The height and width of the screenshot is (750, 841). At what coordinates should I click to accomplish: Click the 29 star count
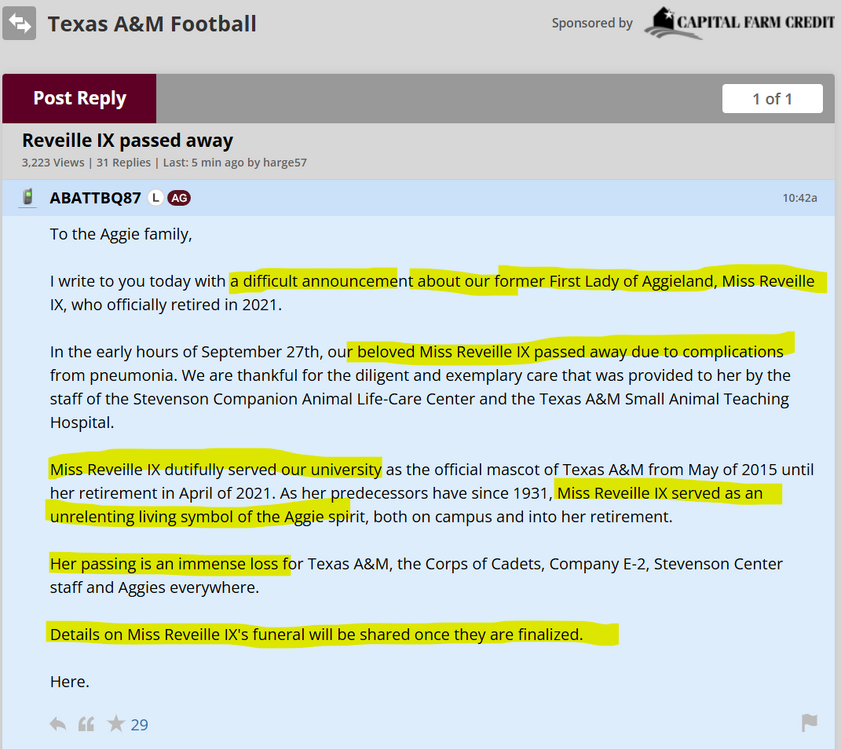point(140,724)
